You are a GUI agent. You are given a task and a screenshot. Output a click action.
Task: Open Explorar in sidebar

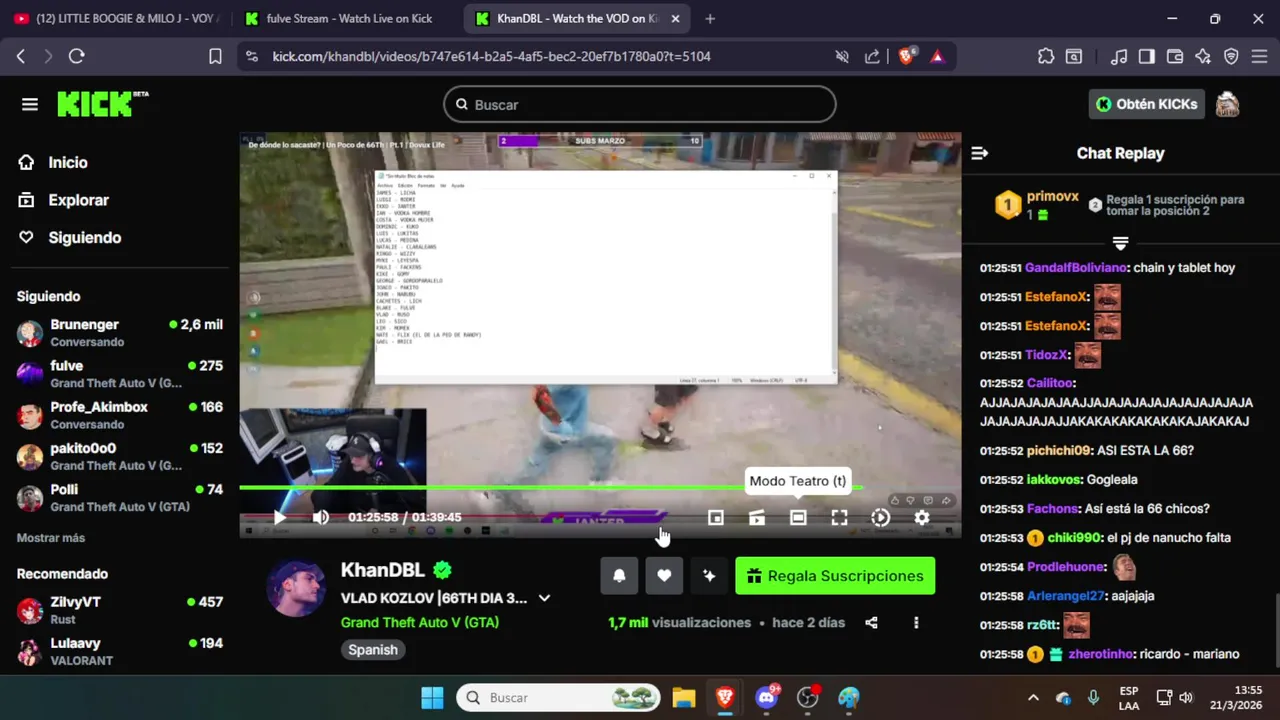point(78,200)
